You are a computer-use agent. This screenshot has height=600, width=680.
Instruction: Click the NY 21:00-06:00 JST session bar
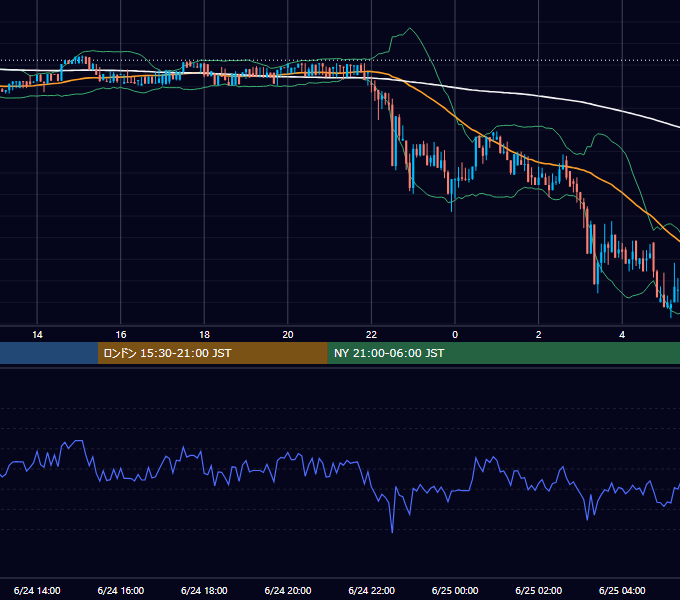[x=503, y=353]
